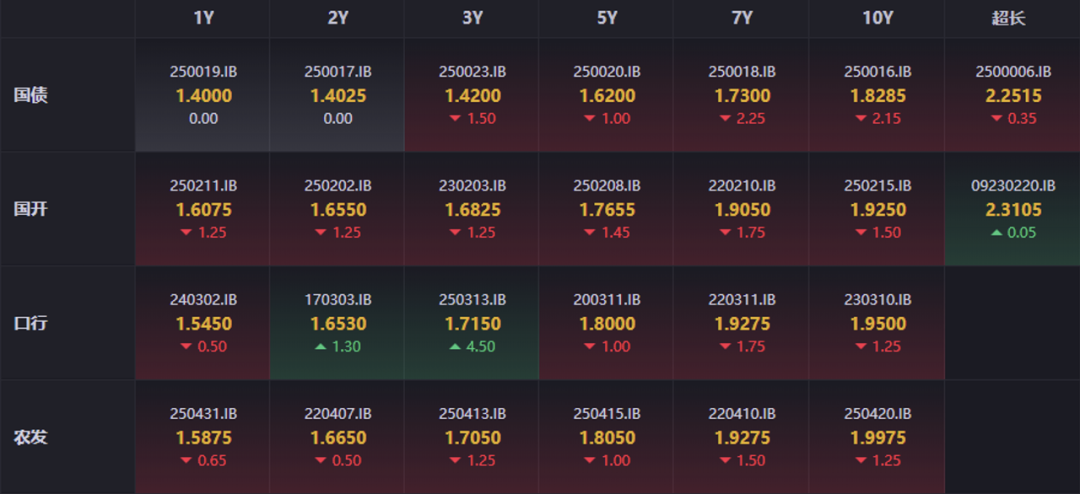Click bond code 170303.IB

pos(338,300)
